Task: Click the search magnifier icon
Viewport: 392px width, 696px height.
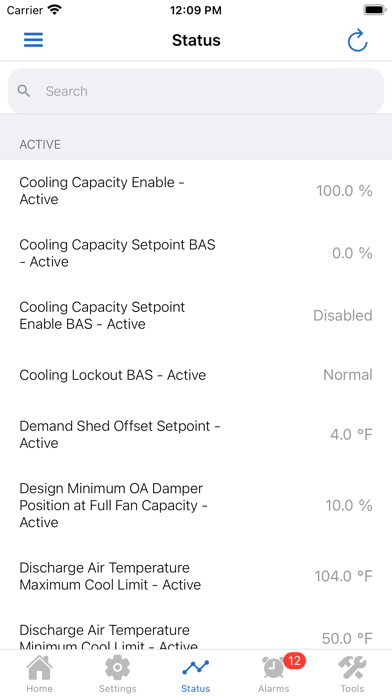Action: (24, 91)
